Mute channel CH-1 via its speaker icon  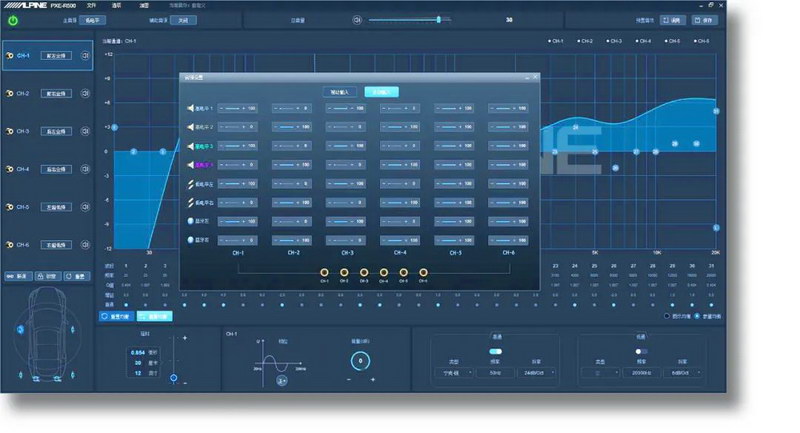point(85,55)
